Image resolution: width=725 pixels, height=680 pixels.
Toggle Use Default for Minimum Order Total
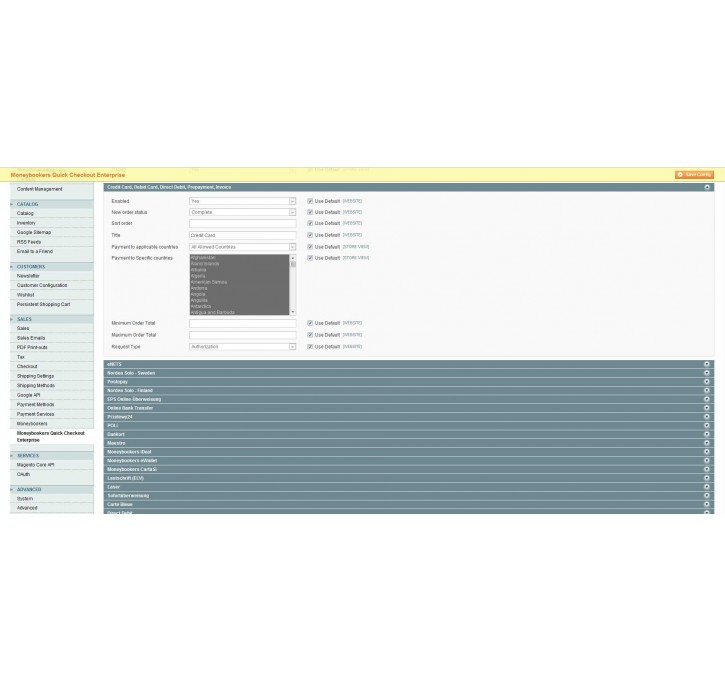coord(310,323)
